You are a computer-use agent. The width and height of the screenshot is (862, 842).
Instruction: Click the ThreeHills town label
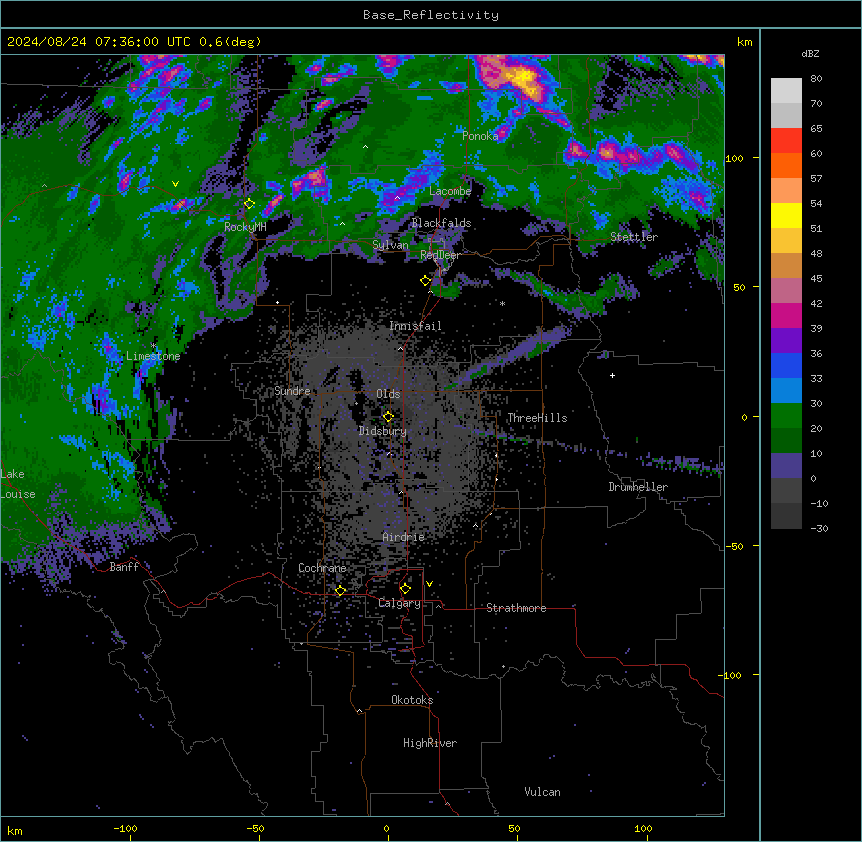pos(537,418)
